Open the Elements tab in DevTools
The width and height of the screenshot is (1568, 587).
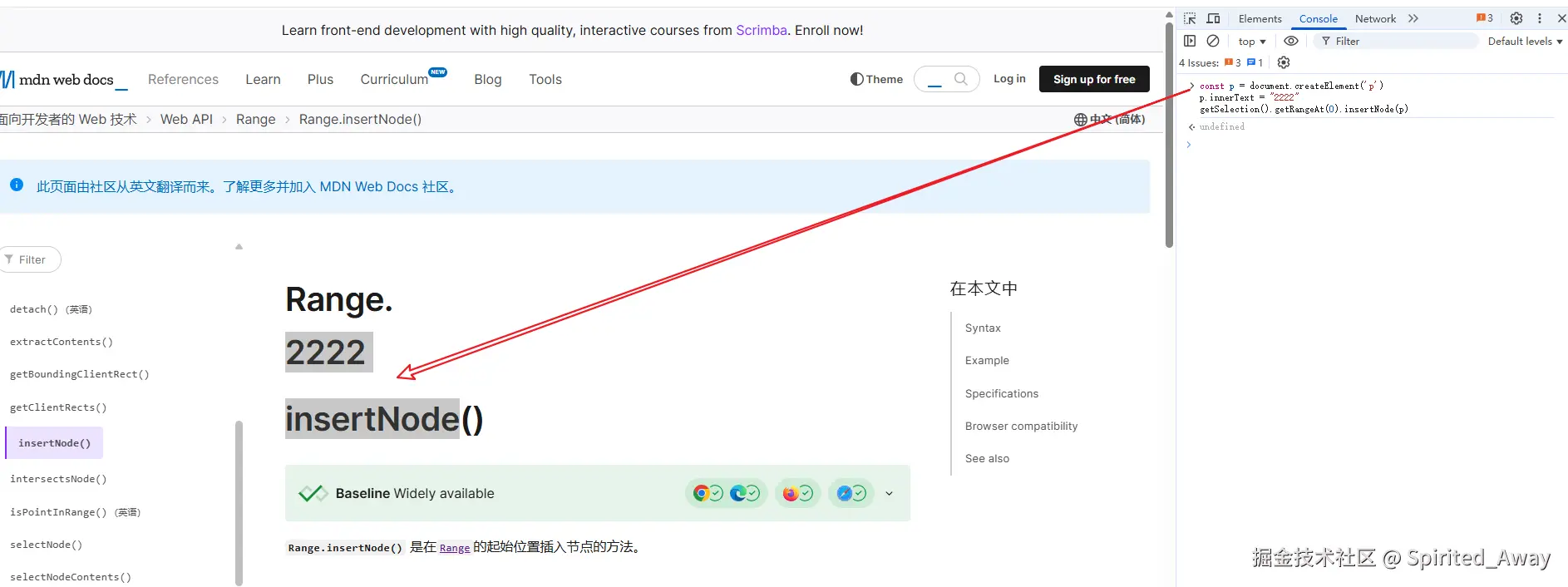1260,18
